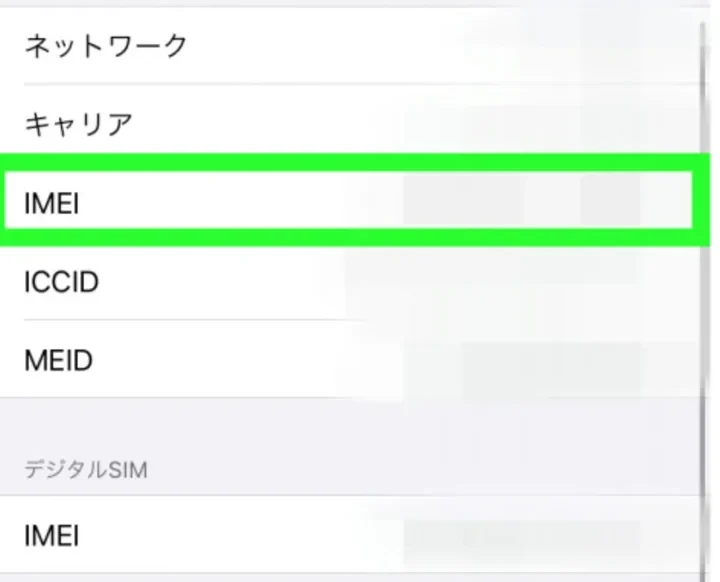Tap the IMEI label under デジタルSIM
The width and height of the screenshot is (720, 582).
51,536
